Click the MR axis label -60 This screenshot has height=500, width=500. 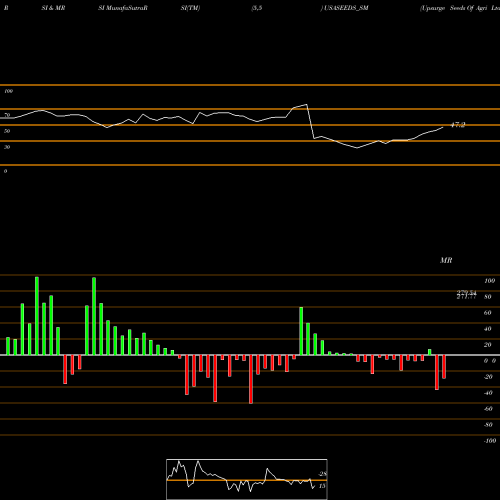click(x=488, y=409)
